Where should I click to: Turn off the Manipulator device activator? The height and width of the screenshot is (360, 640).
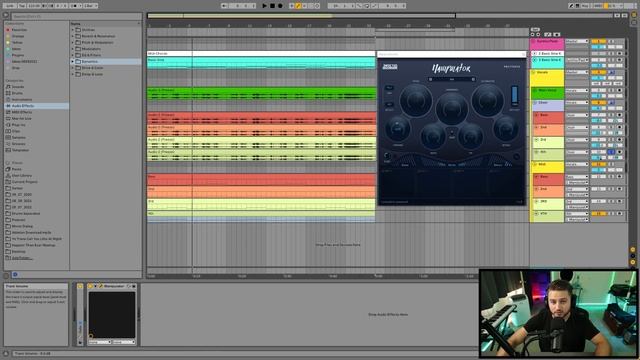click(90, 286)
